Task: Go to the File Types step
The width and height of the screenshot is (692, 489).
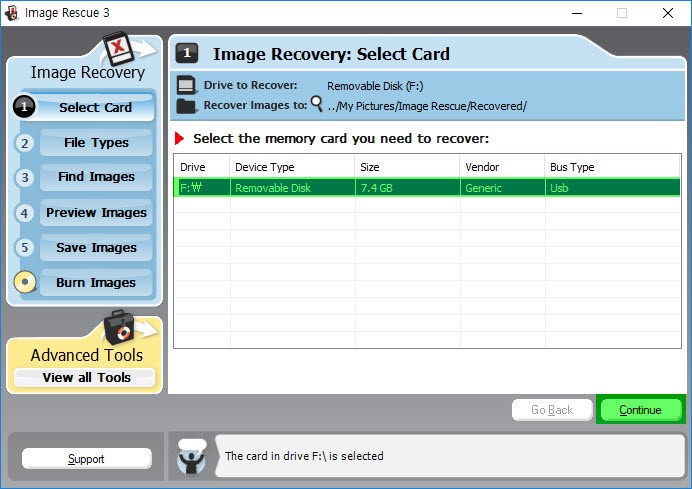Action: (x=96, y=143)
